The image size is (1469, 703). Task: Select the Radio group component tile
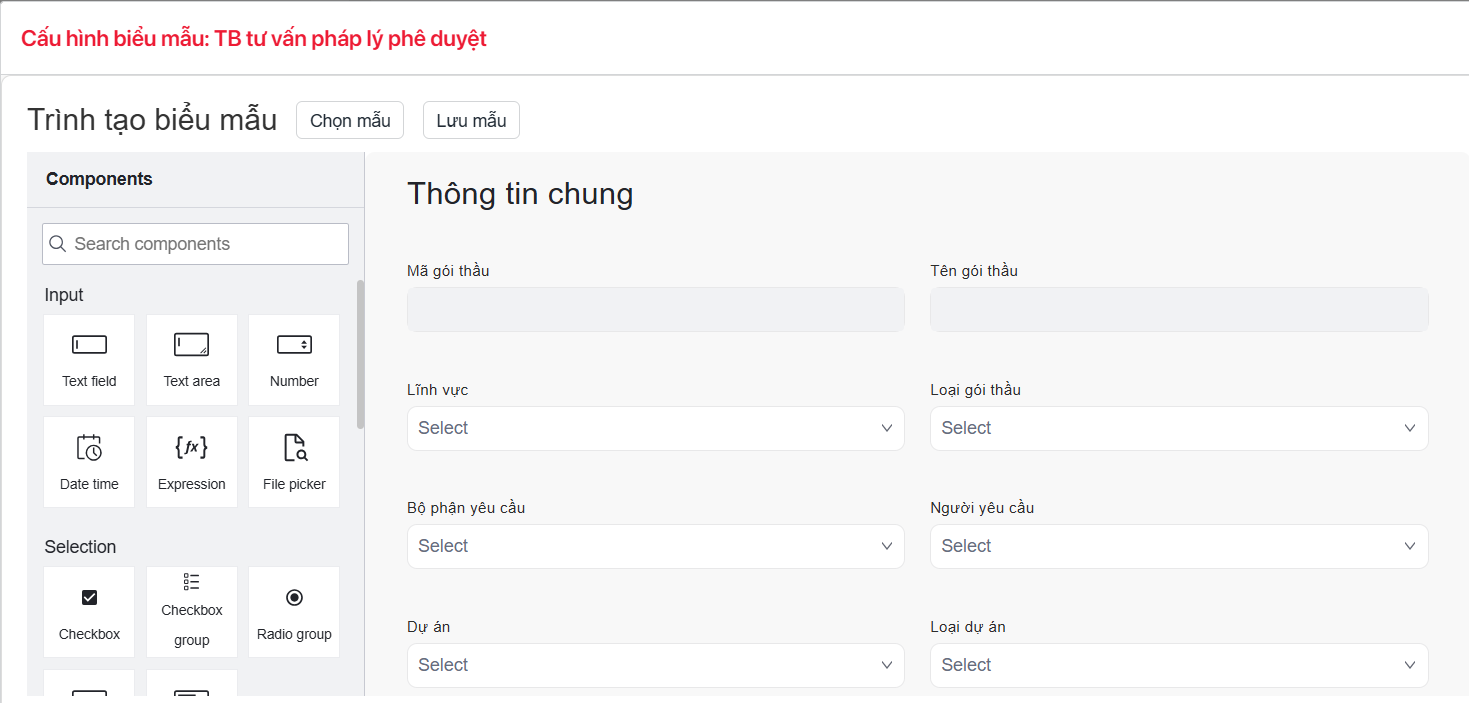click(294, 612)
